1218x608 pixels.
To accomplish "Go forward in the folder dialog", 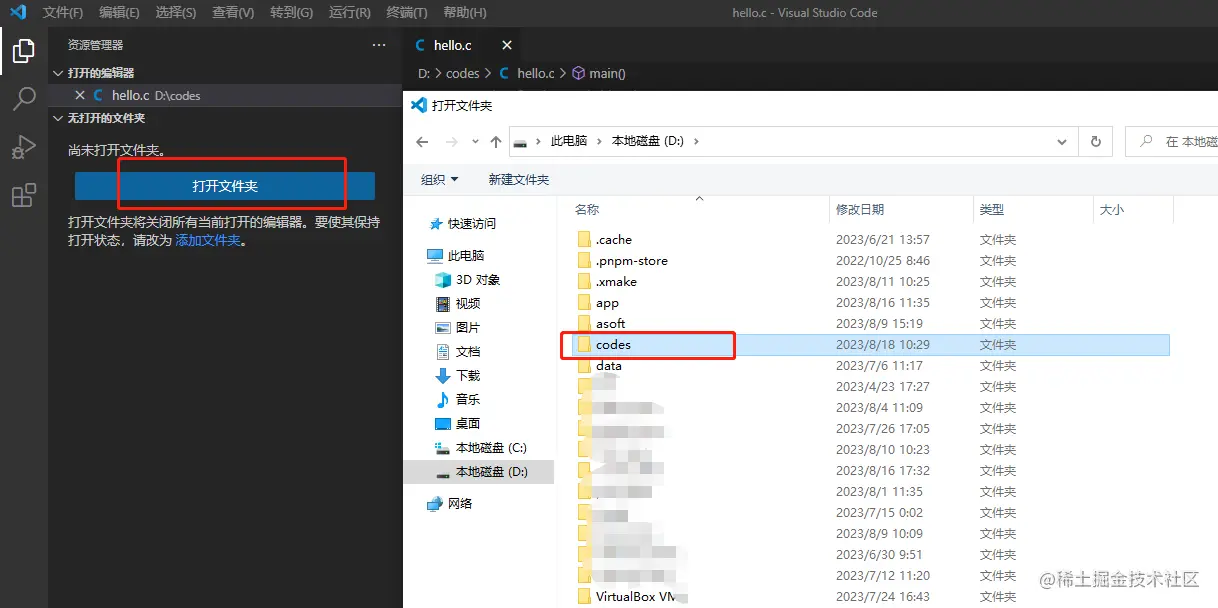I will (452, 142).
